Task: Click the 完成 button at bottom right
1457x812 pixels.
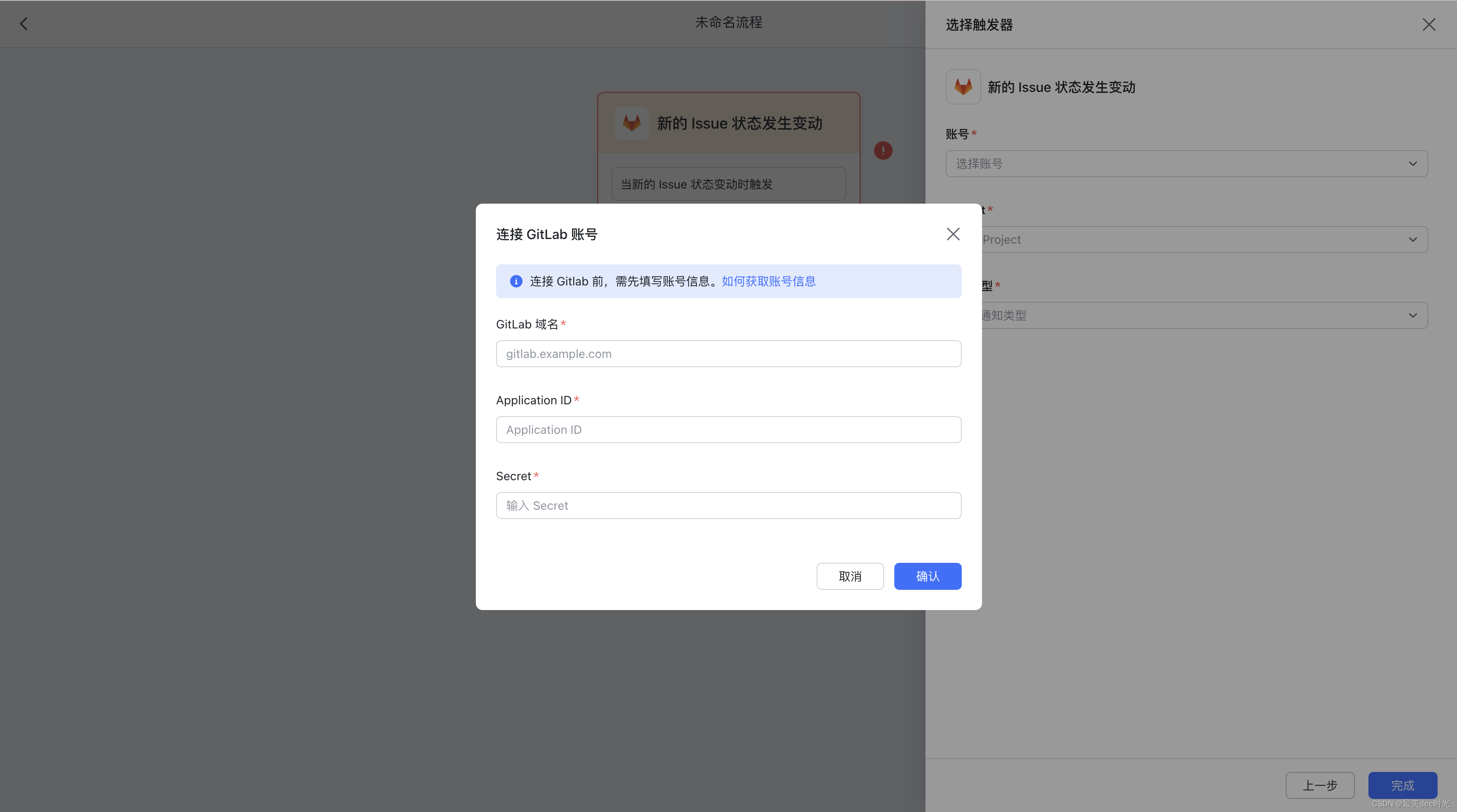Action: [1402, 785]
